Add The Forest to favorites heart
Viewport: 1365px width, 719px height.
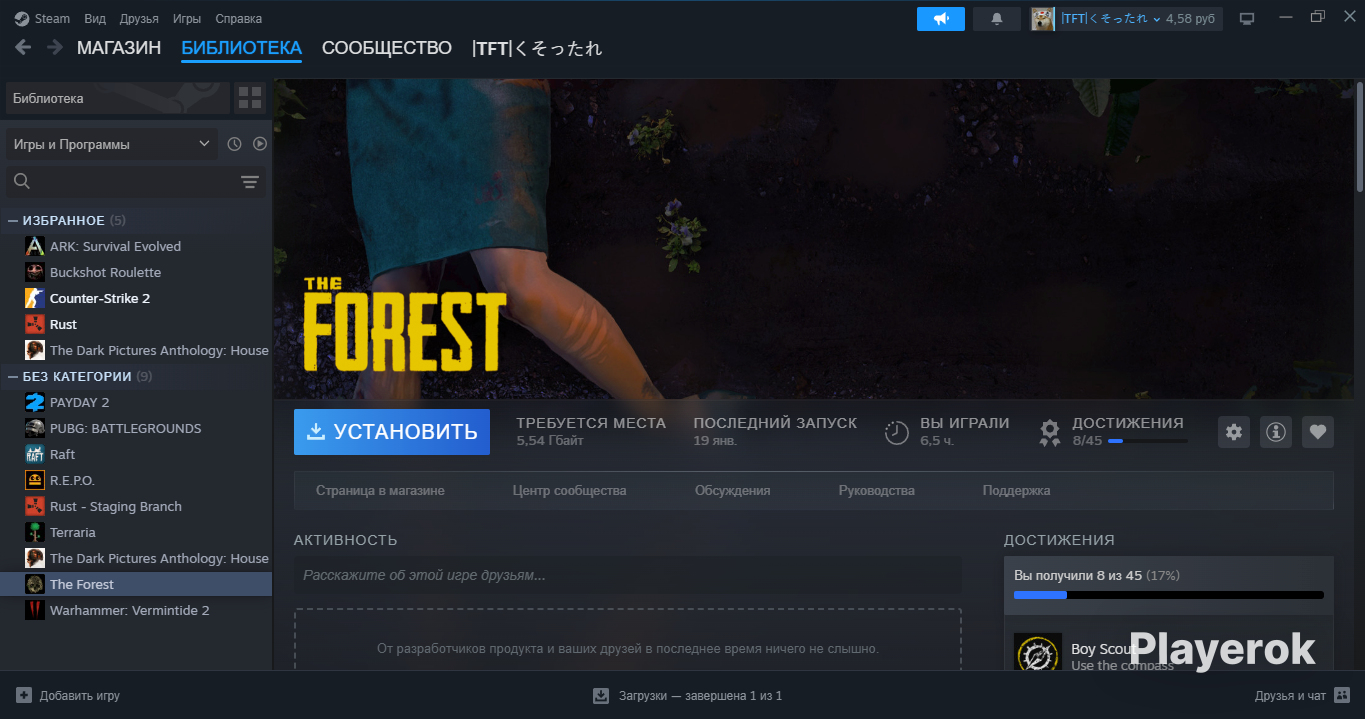point(1318,432)
